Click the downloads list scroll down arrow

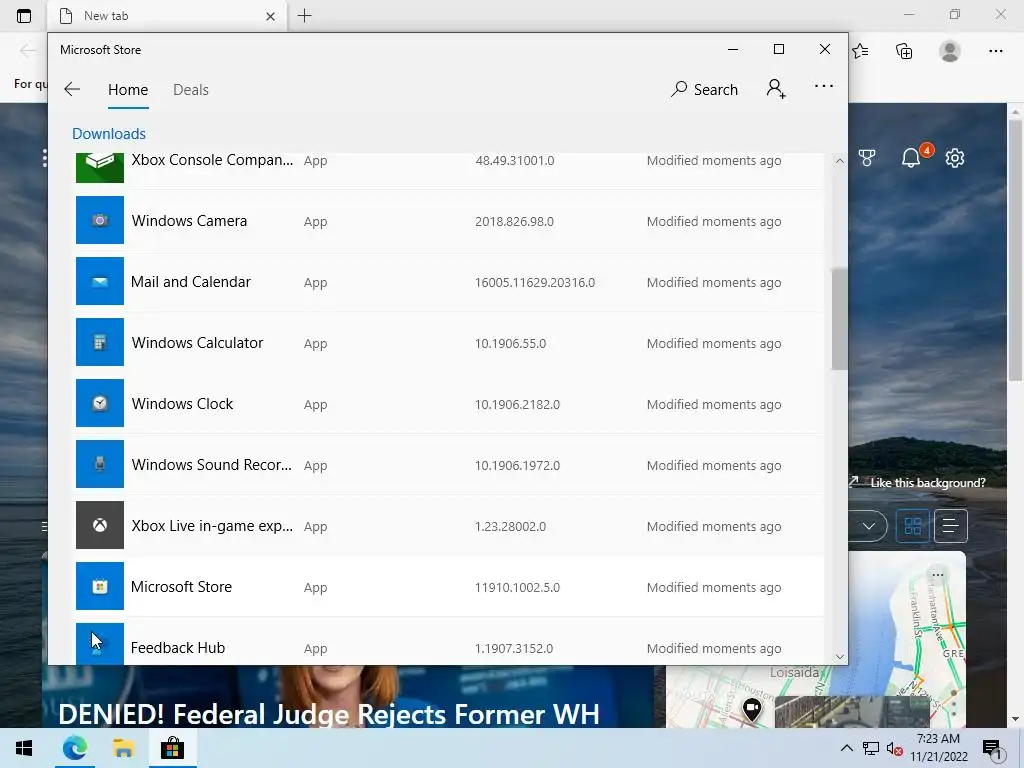click(x=840, y=657)
